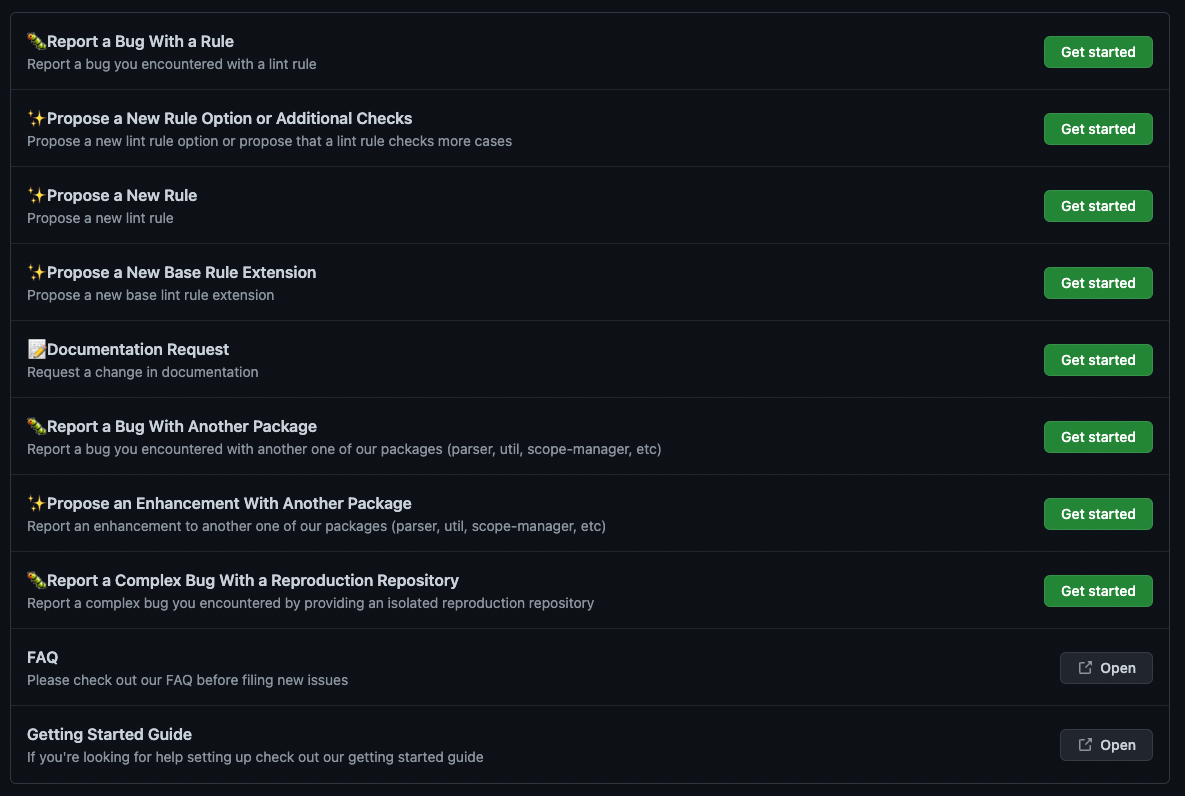The height and width of the screenshot is (796, 1185).
Task: Click external link icon in Getting Started Guide Open button
Action: tap(1085, 745)
